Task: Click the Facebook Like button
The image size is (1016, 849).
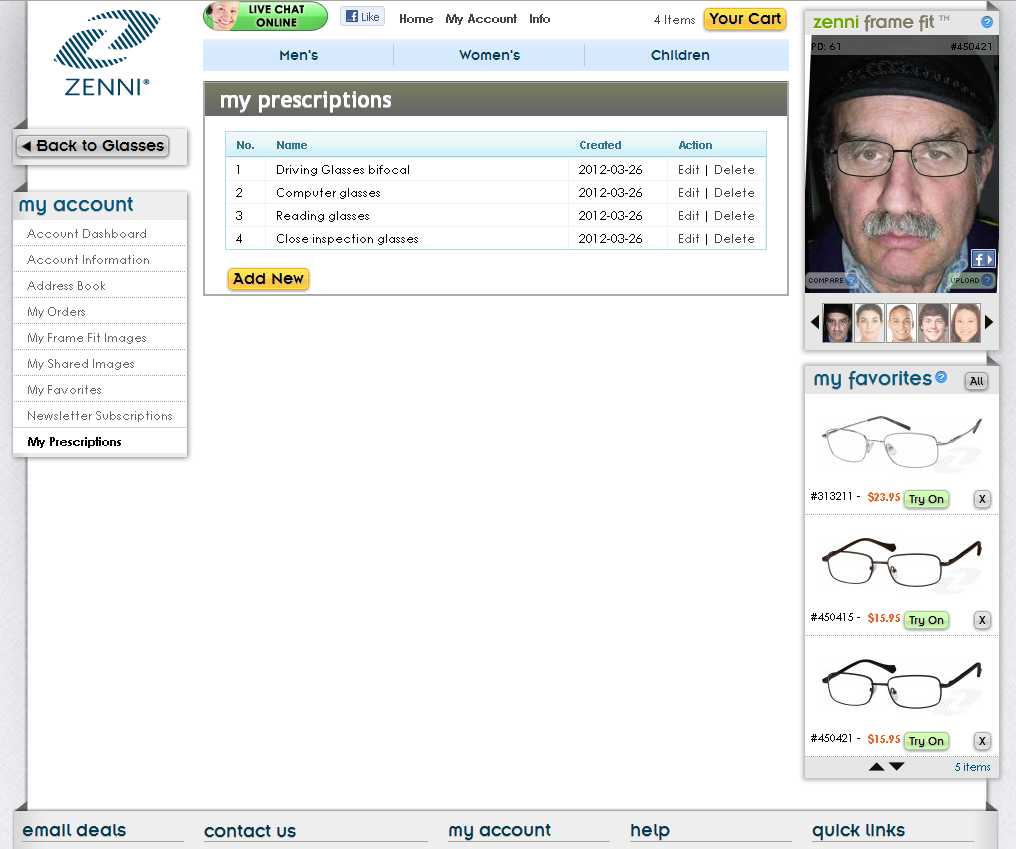Action: pos(362,17)
